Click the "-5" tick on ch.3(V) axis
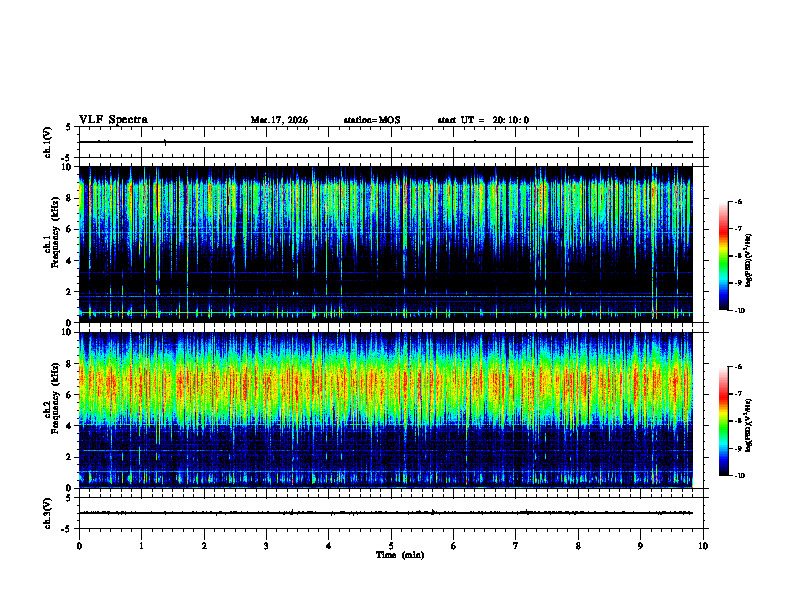 coord(67,529)
